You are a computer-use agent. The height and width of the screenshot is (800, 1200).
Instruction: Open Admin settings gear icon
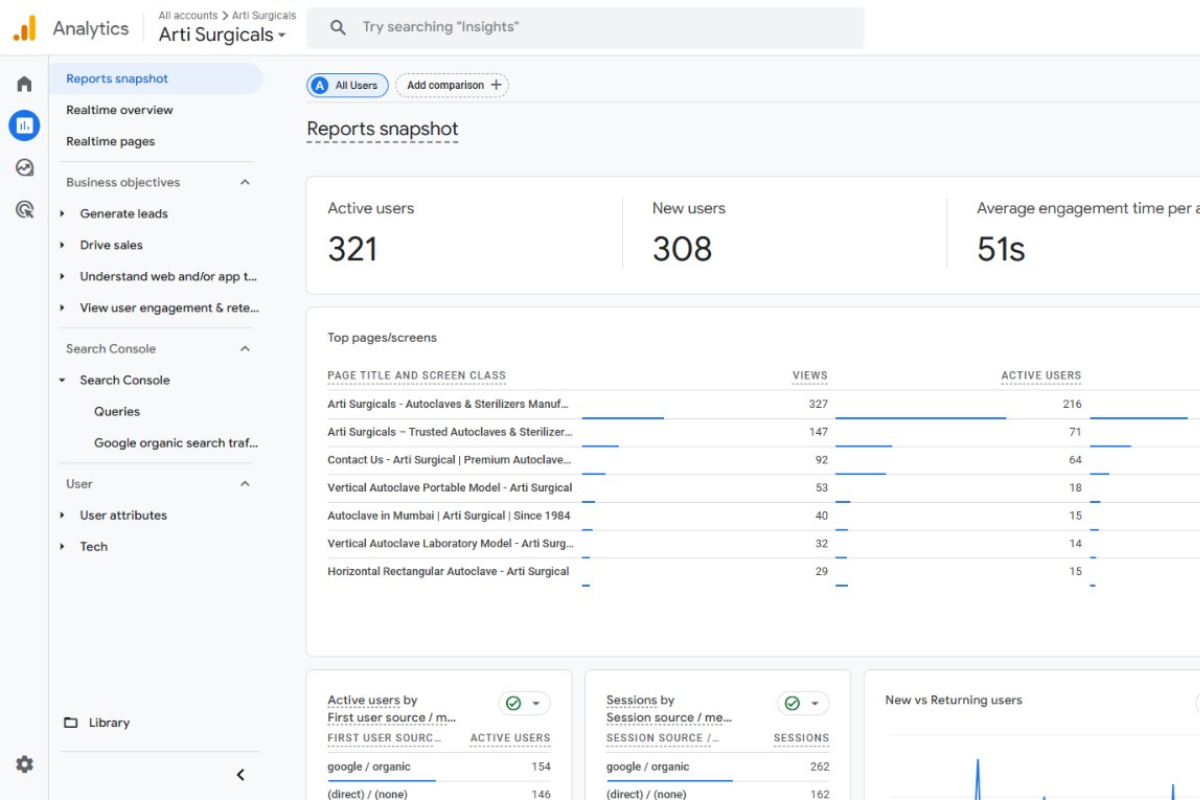click(24, 764)
